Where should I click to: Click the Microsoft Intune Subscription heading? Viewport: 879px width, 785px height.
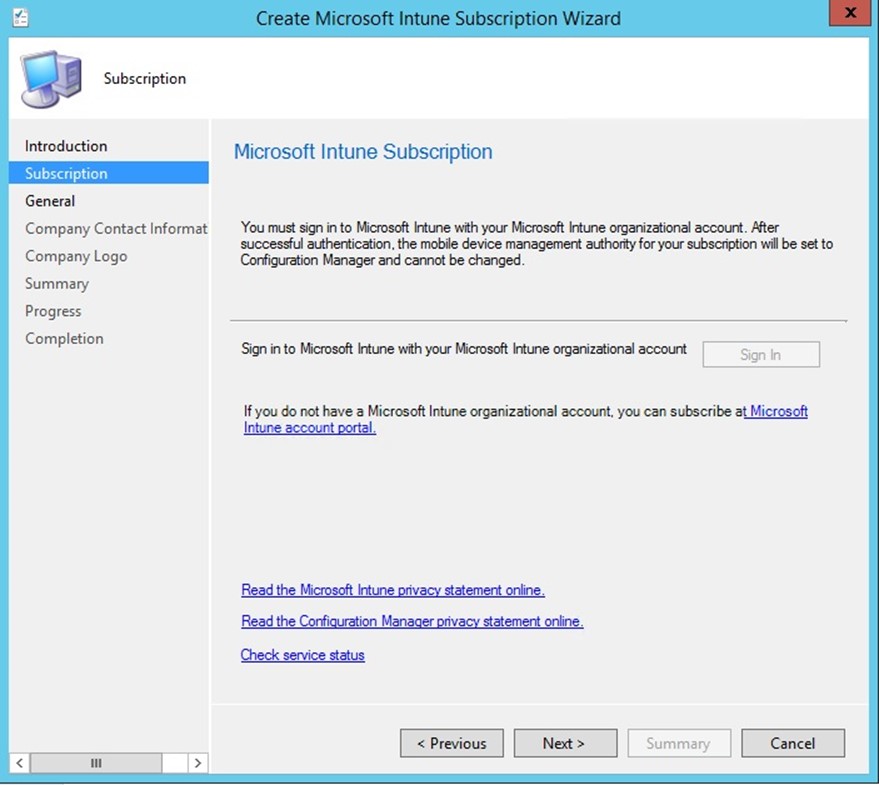pyautogui.click(x=363, y=151)
